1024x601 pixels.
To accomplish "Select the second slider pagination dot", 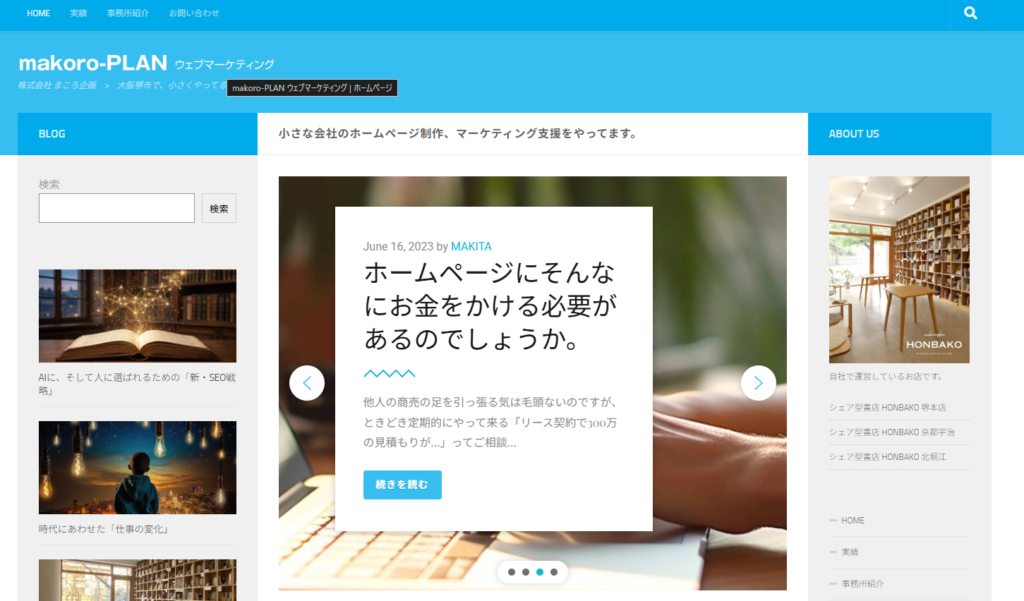I will pos(526,572).
